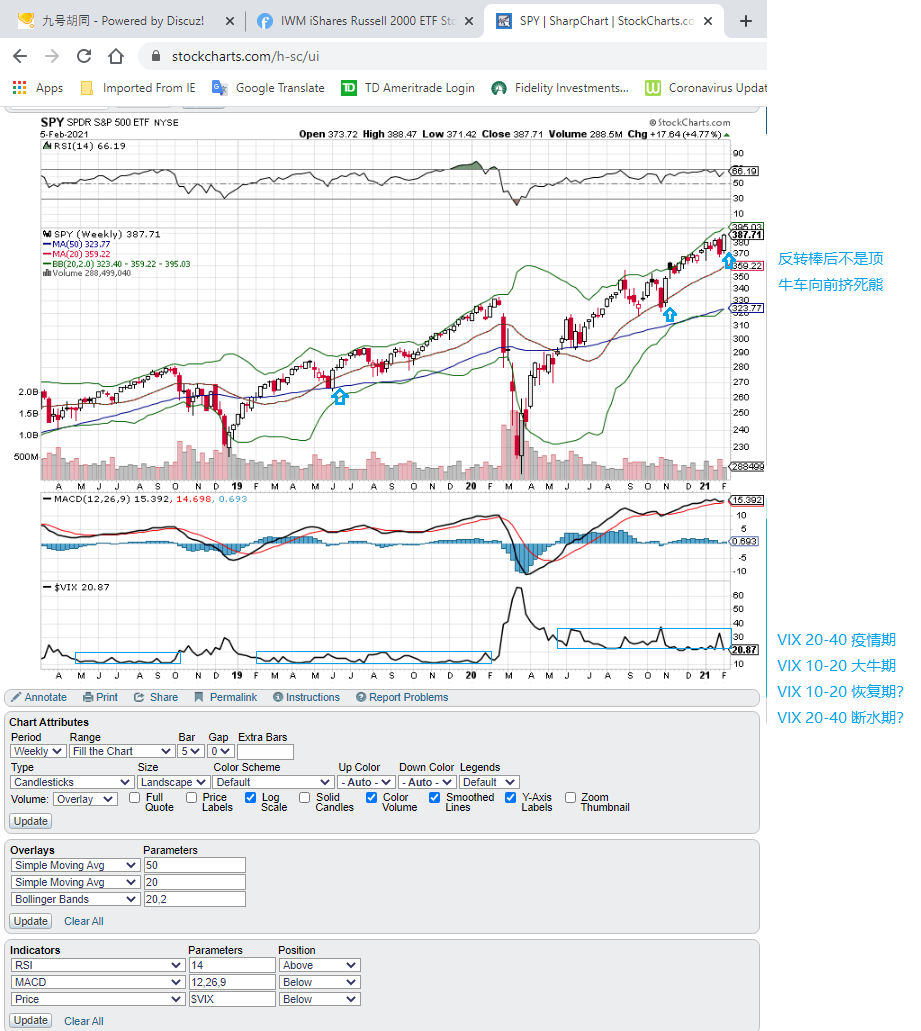Enable the Full Quote checkbox

pyautogui.click(x=135, y=798)
